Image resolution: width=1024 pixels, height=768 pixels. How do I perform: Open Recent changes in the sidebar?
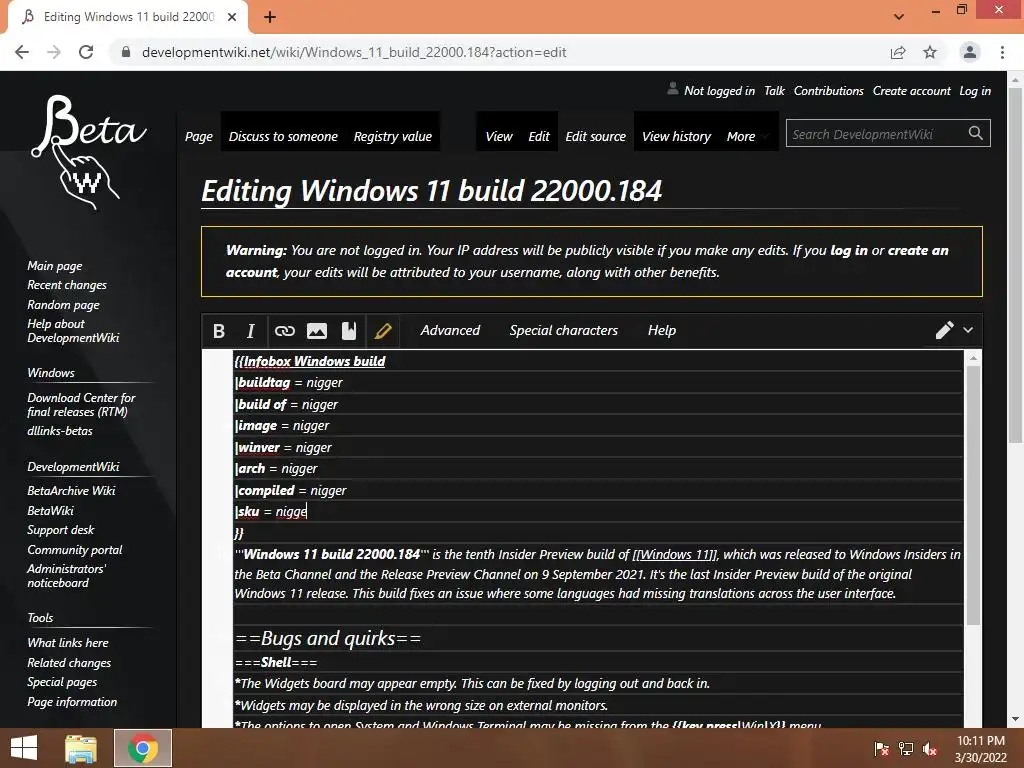coord(67,285)
